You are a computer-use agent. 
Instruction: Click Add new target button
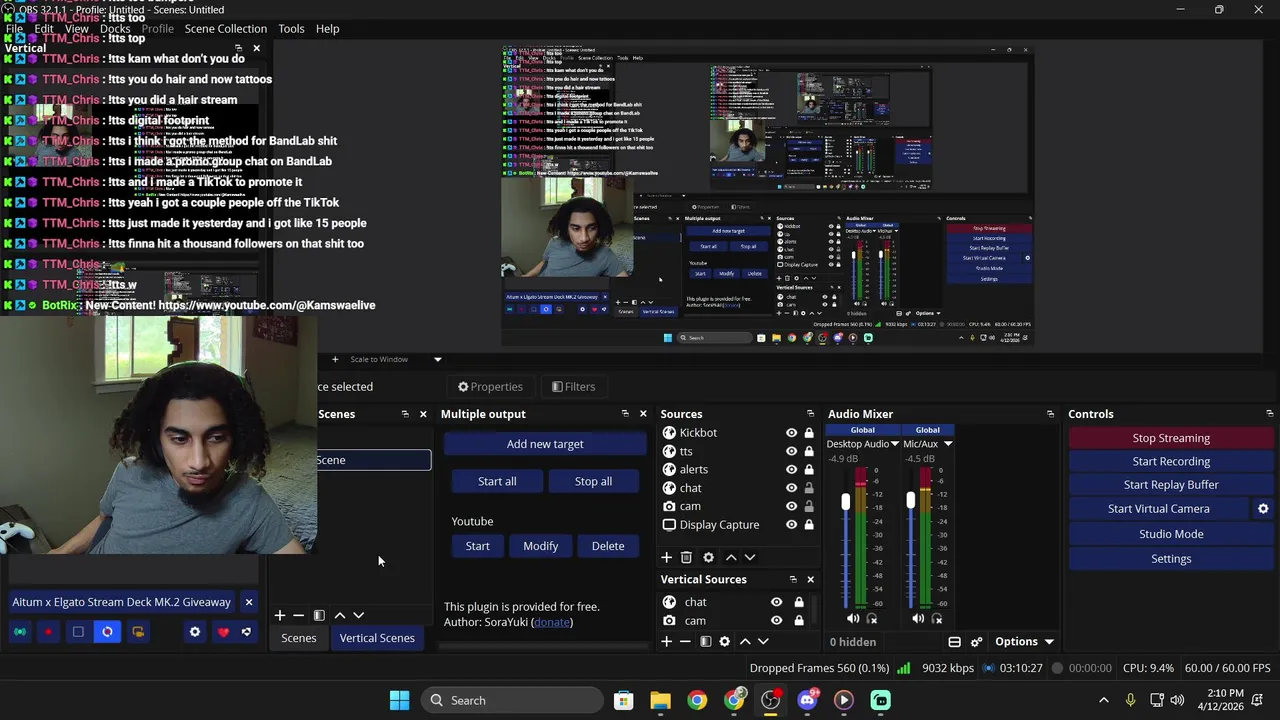pyautogui.click(x=545, y=444)
